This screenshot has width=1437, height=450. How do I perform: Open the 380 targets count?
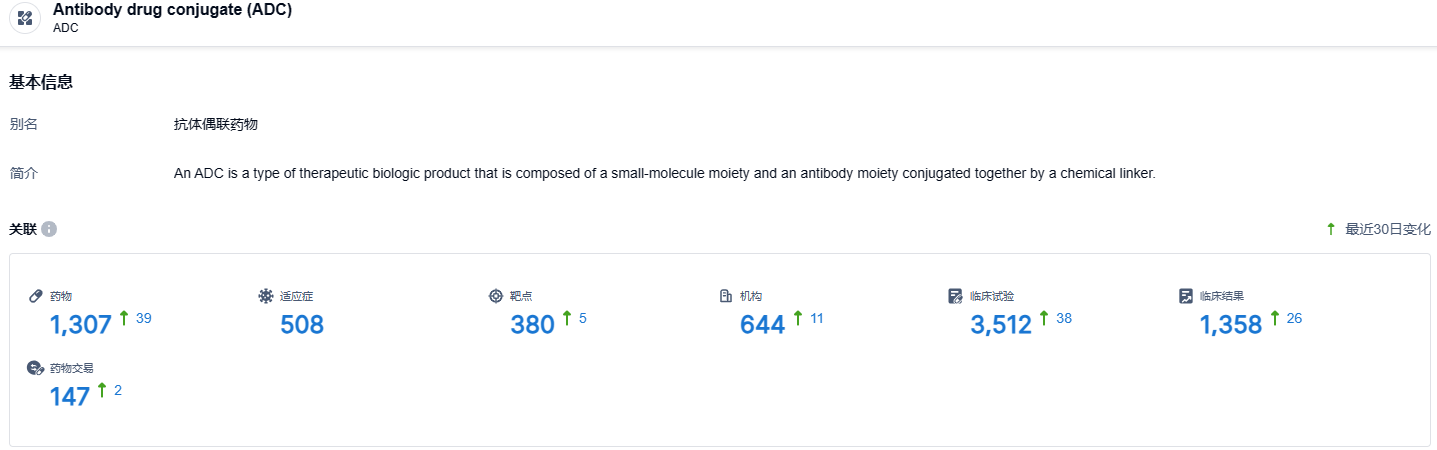[x=532, y=325]
